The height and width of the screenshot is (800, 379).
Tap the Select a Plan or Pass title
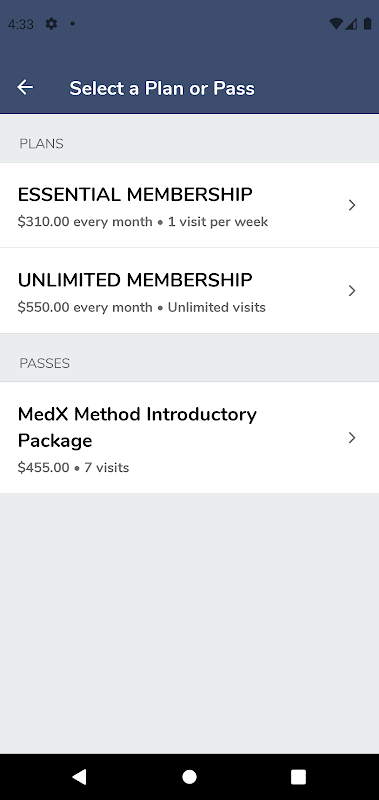pos(162,88)
